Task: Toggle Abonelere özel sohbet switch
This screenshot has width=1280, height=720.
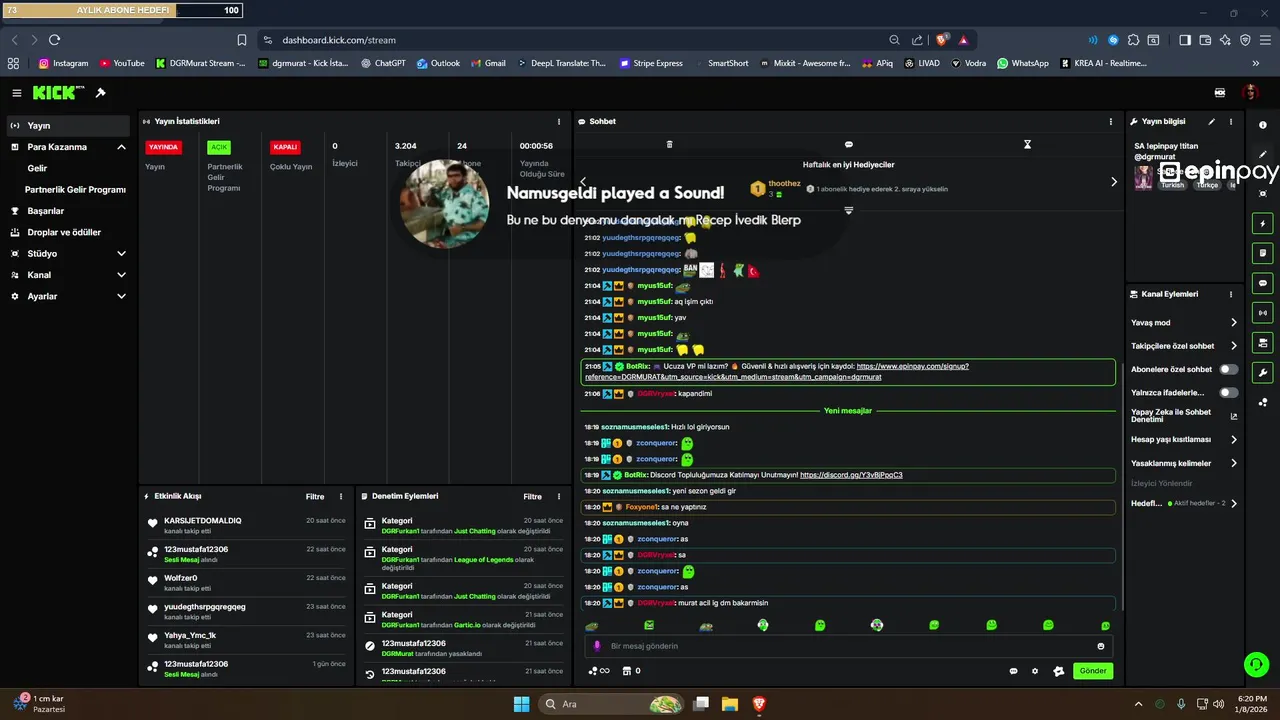Action: pyautogui.click(x=1228, y=369)
